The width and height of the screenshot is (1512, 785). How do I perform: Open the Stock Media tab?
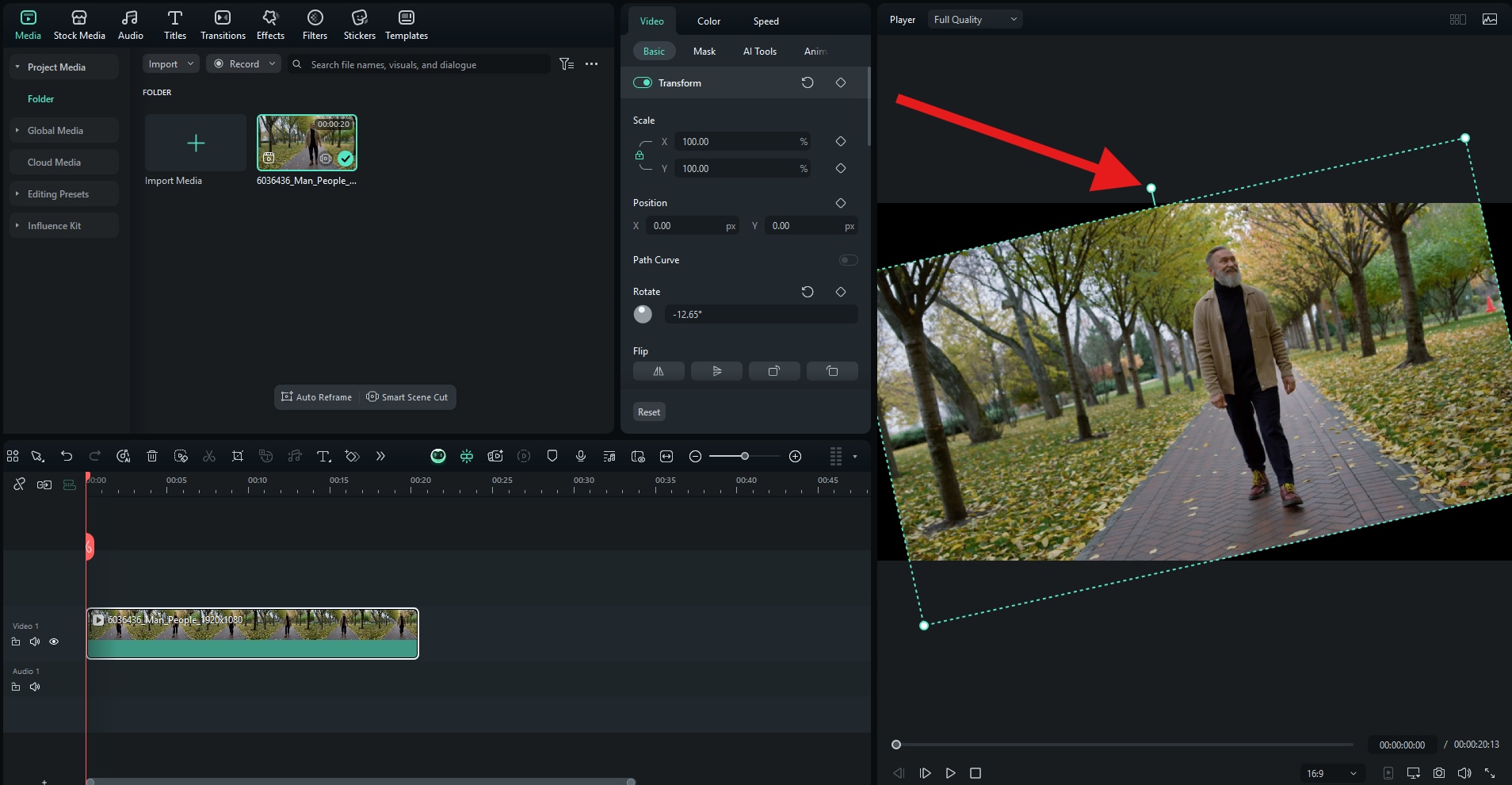click(79, 25)
